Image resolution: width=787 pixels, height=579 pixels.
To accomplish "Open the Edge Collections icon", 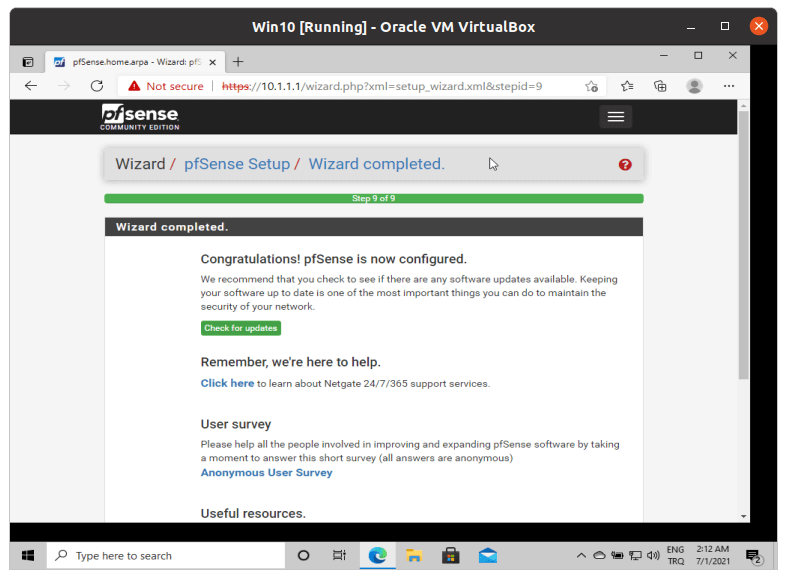I will [x=660, y=86].
